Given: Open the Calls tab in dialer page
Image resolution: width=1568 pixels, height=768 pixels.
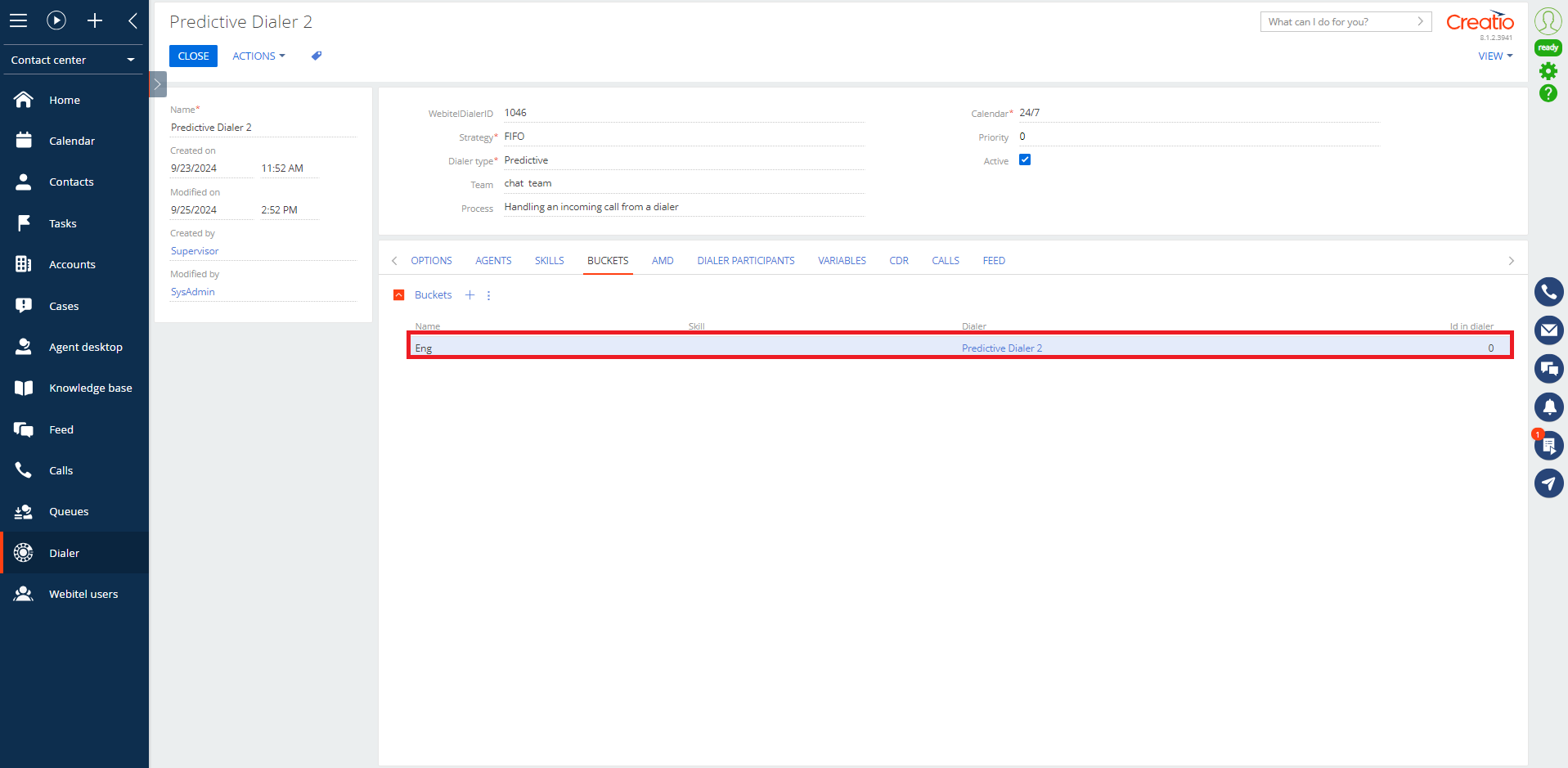Looking at the screenshot, I should point(946,261).
